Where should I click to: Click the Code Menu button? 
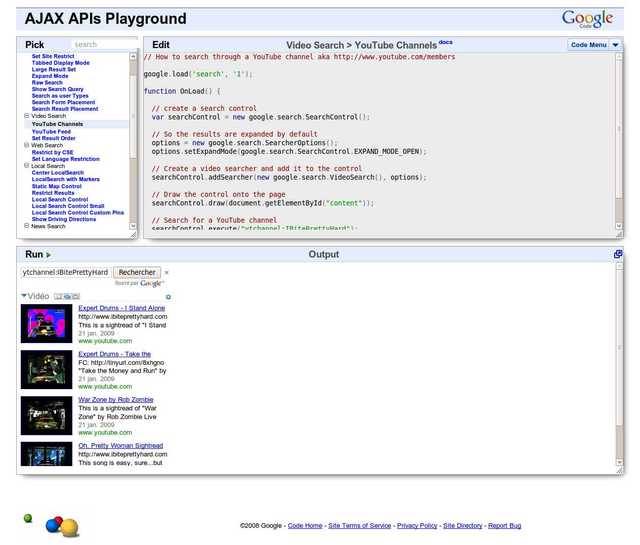click(589, 45)
